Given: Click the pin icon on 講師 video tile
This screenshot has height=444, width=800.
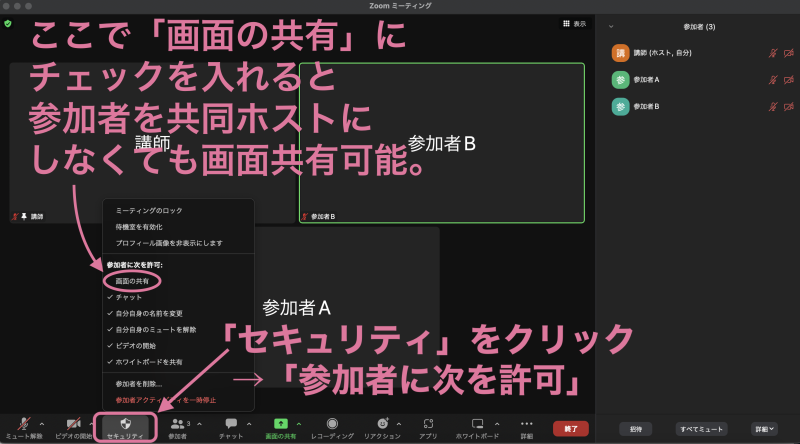Looking at the screenshot, I should click(24, 216).
